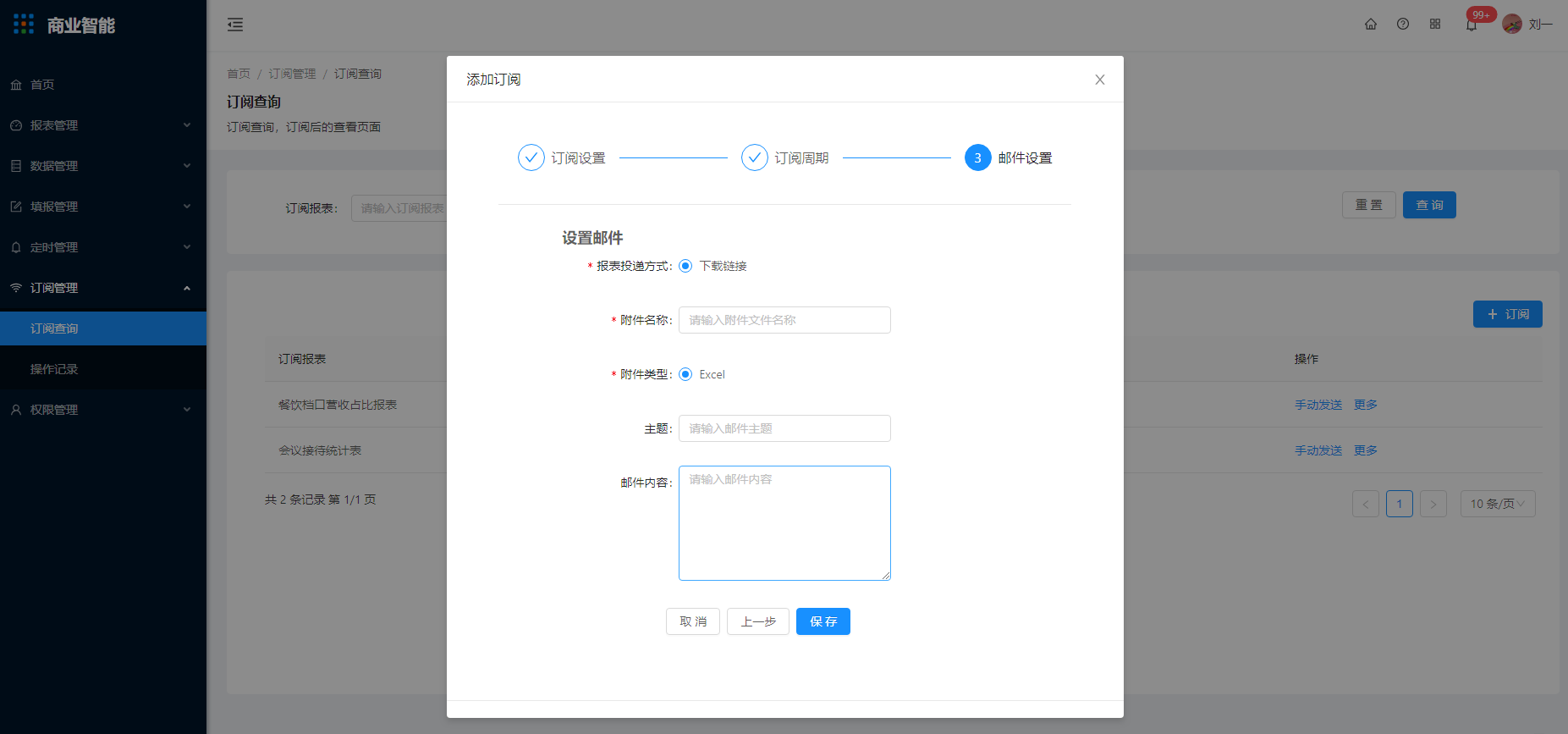
Task: Select page 1 in pagination
Action: pyautogui.click(x=1400, y=504)
